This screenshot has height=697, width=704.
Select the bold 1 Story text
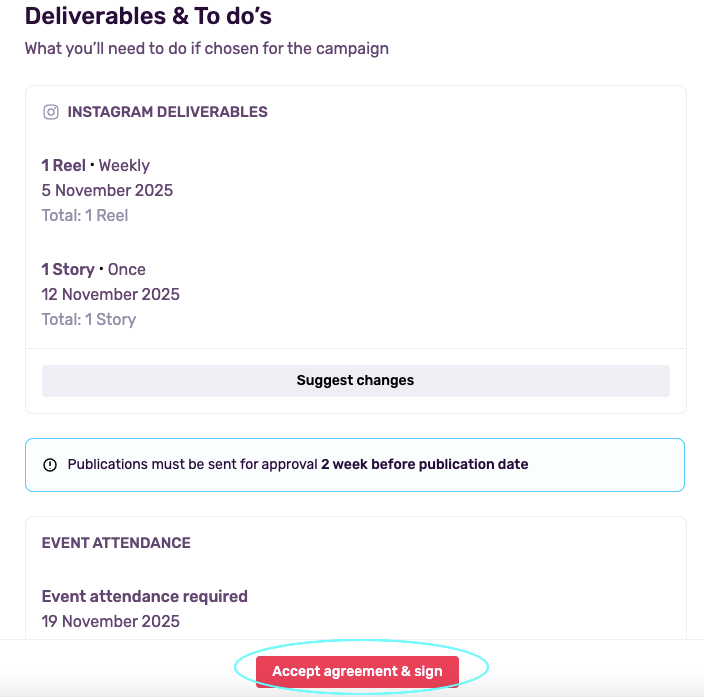[x=68, y=270]
